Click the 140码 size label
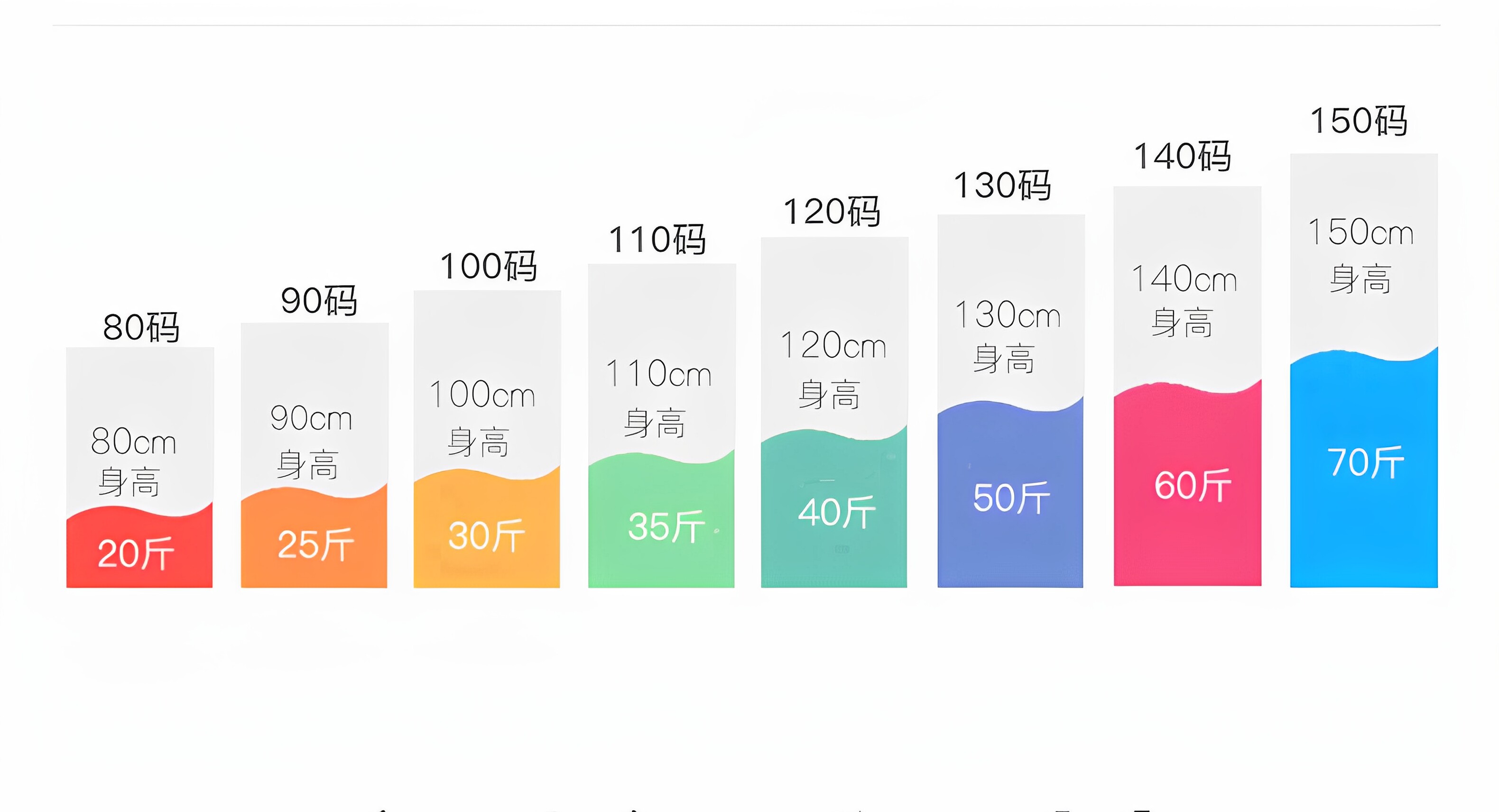The image size is (1499, 812). click(x=1183, y=156)
